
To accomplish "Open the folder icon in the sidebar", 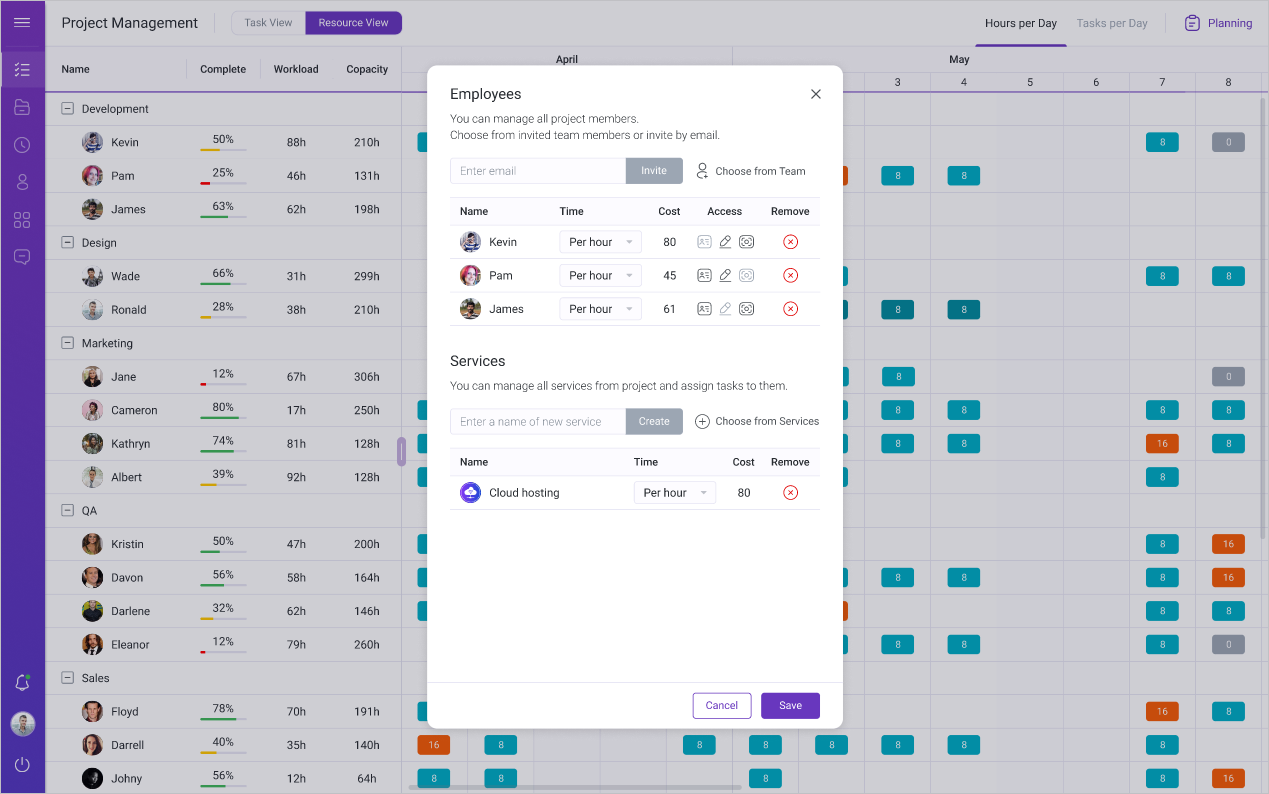I will [22, 107].
